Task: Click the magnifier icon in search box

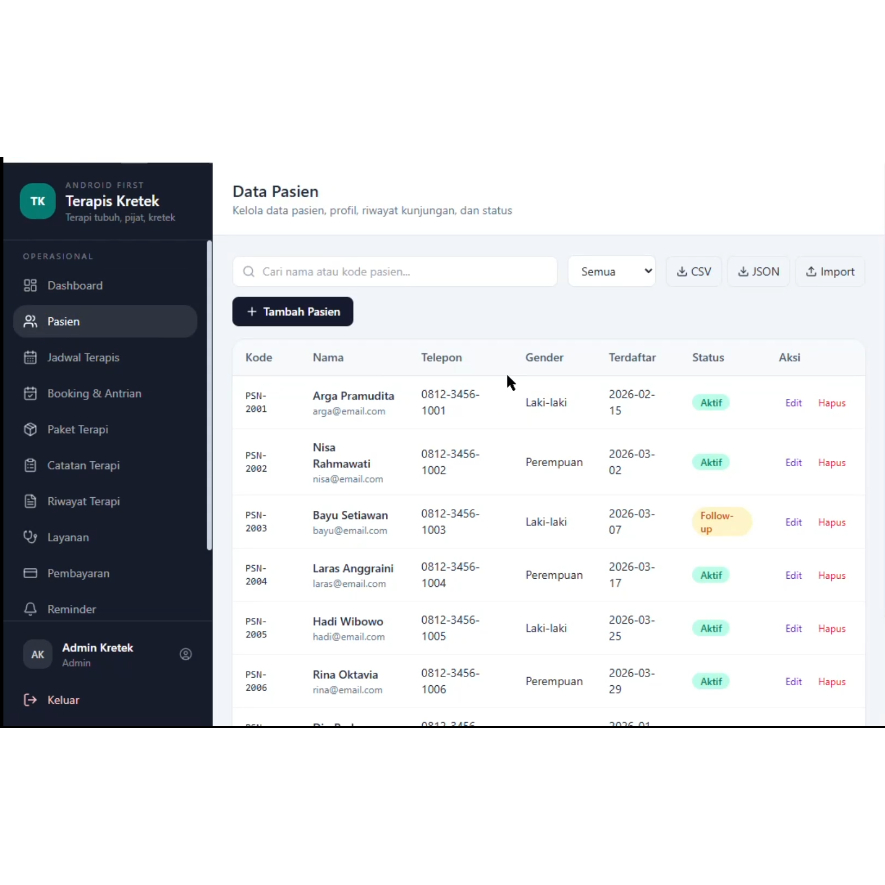Action: pyautogui.click(x=249, y=271)
